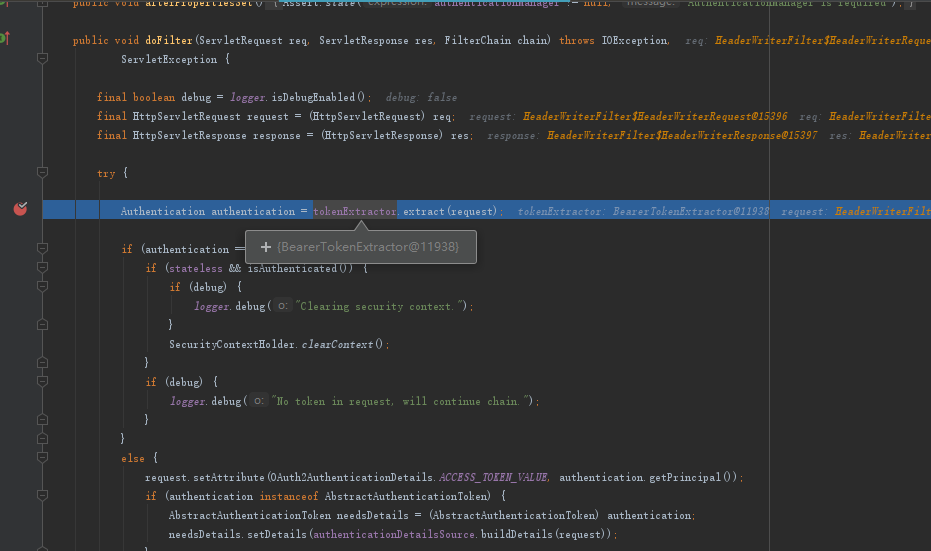Image resolution: width=931 pixels, height=551 pixels.
Task: Click the (HttpServletRequest) cast expression
Action: coord(366,116)
